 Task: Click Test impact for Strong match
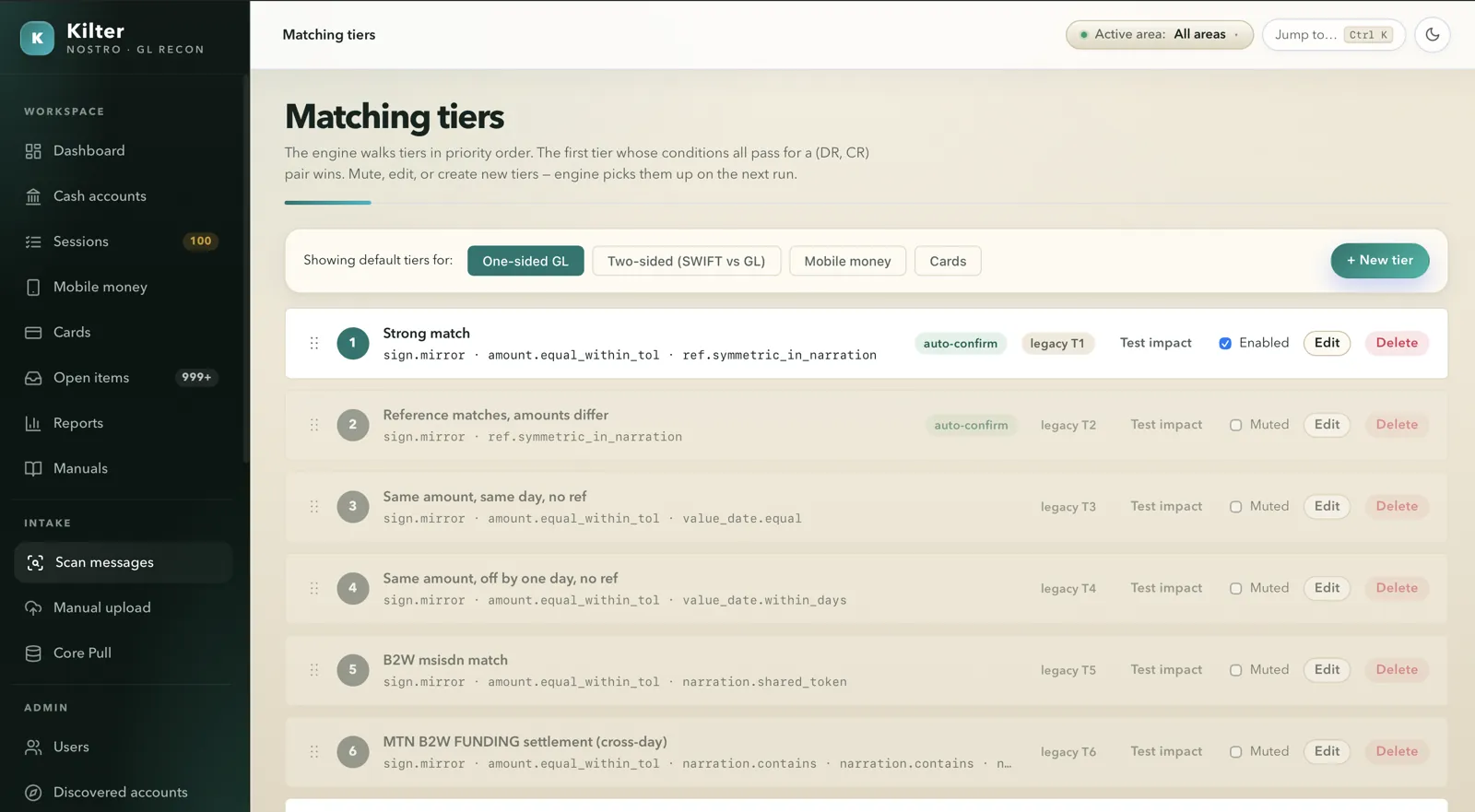point(1156,343)
